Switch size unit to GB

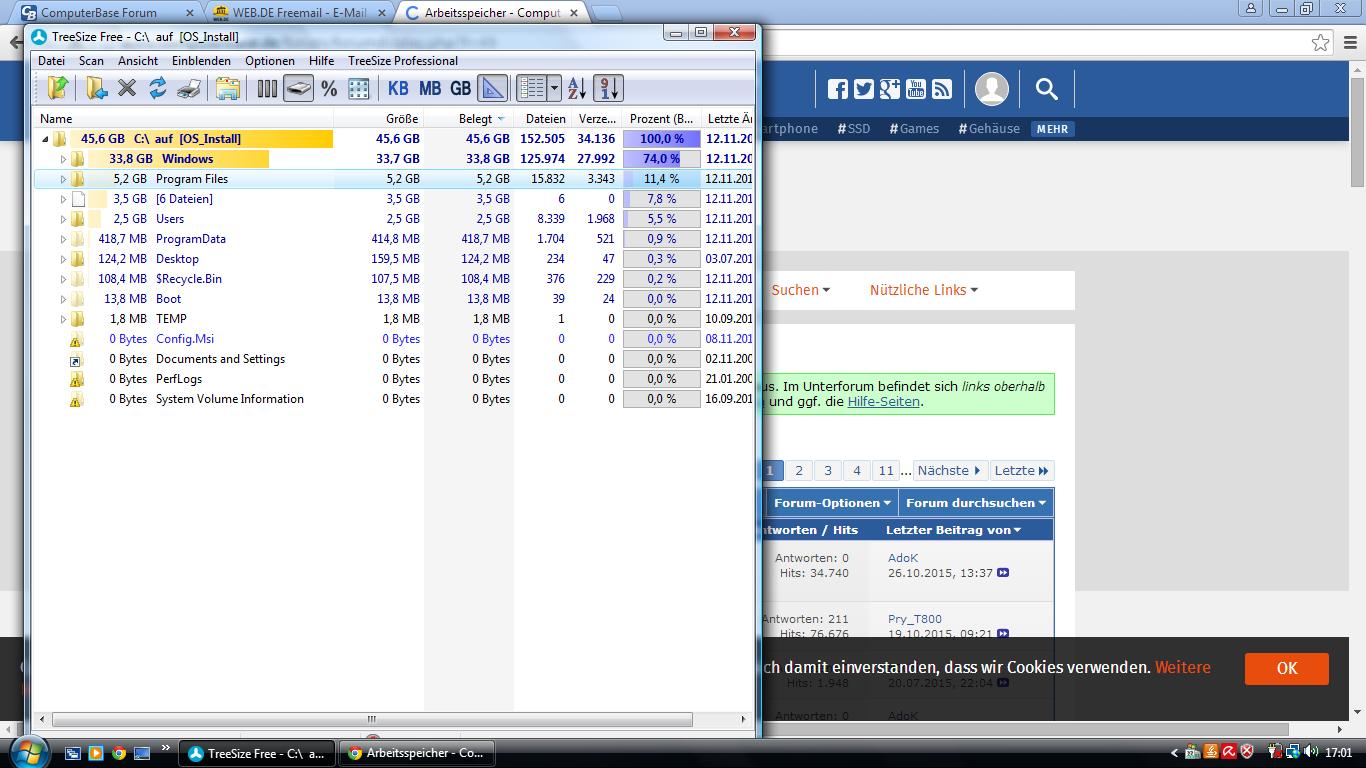point(460,88)
